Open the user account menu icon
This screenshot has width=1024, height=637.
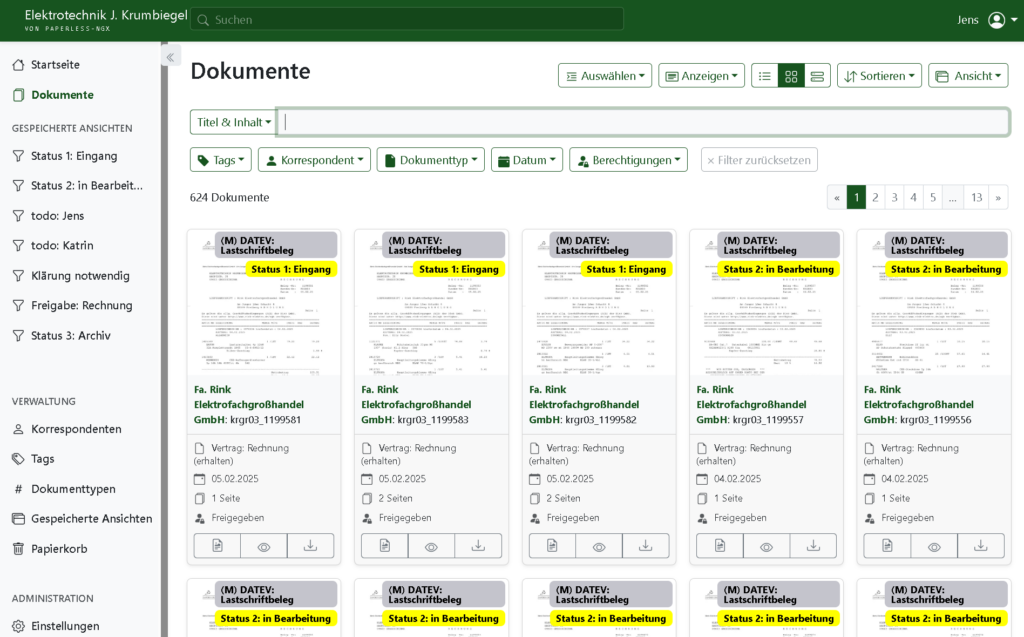tap(996, 20)
